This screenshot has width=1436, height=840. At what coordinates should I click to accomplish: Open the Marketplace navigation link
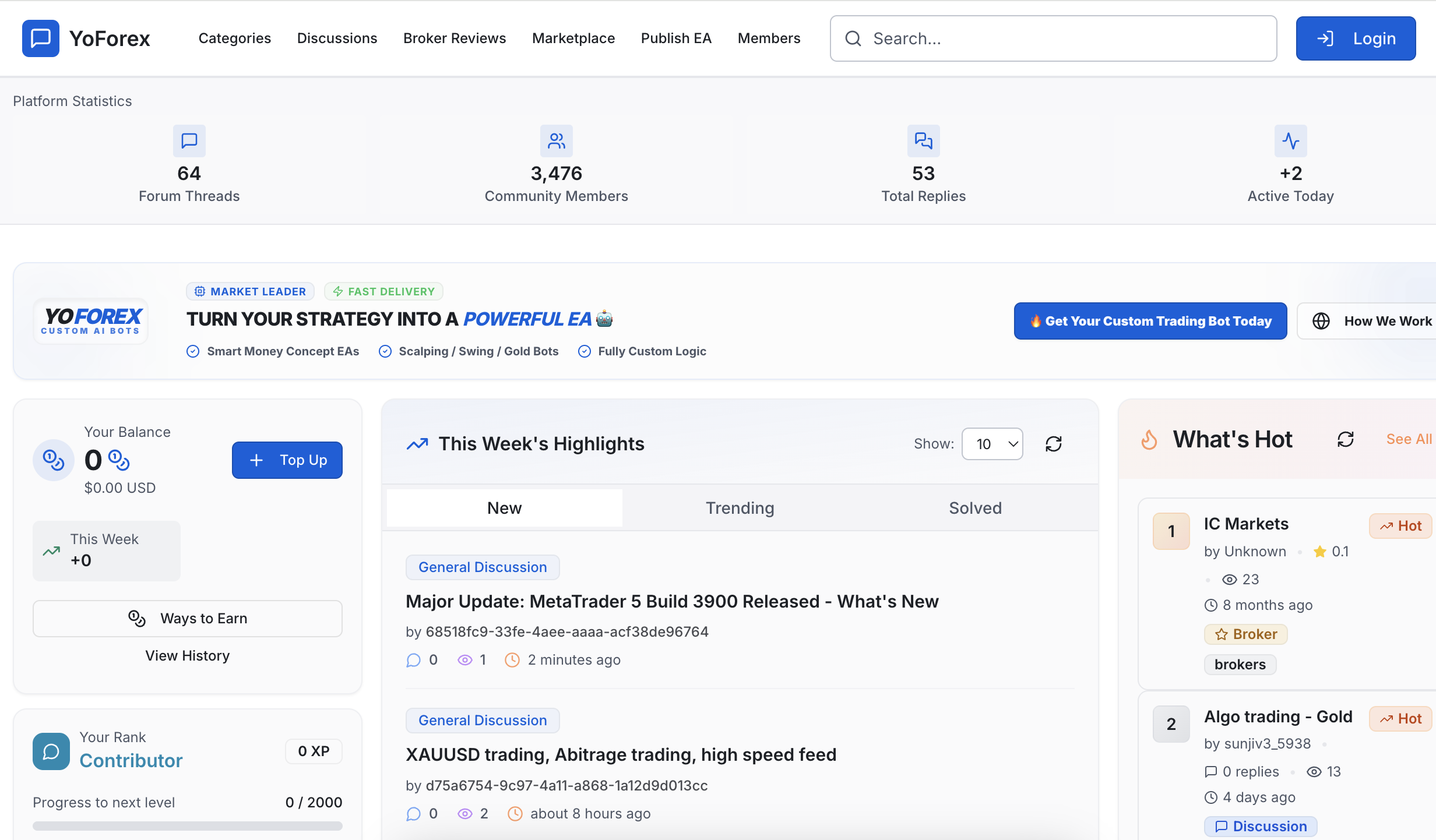[573, 38]
